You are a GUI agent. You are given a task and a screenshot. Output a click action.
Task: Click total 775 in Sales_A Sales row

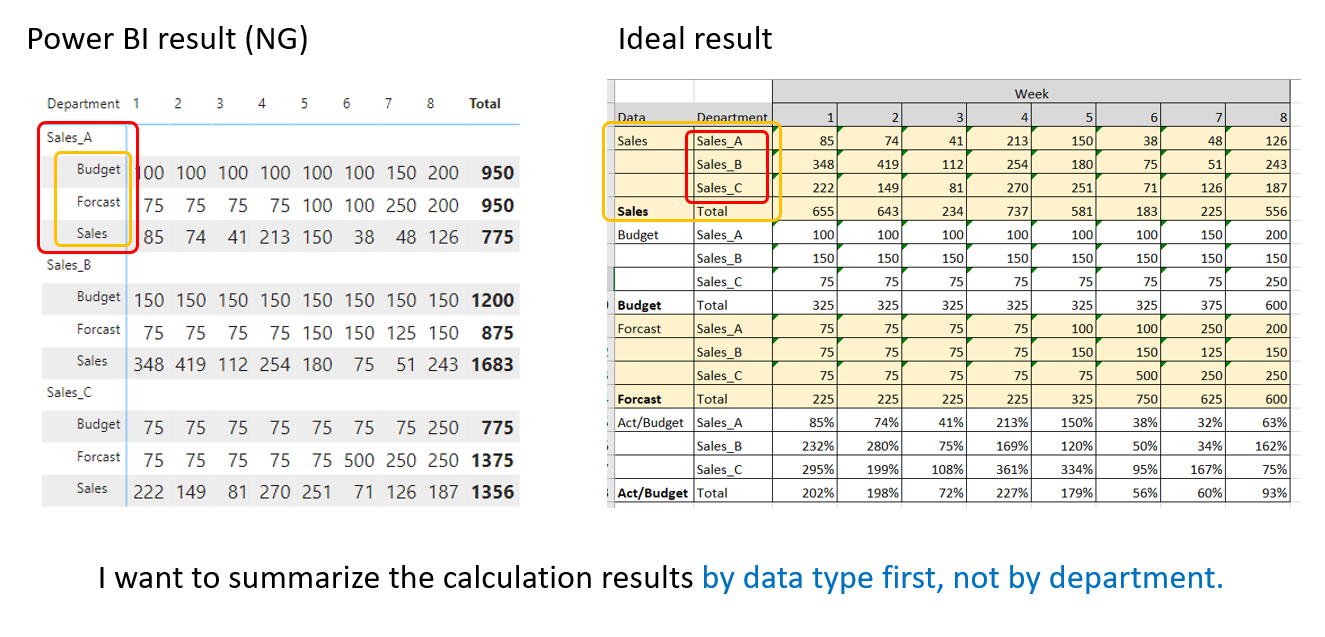coord(497,238)
